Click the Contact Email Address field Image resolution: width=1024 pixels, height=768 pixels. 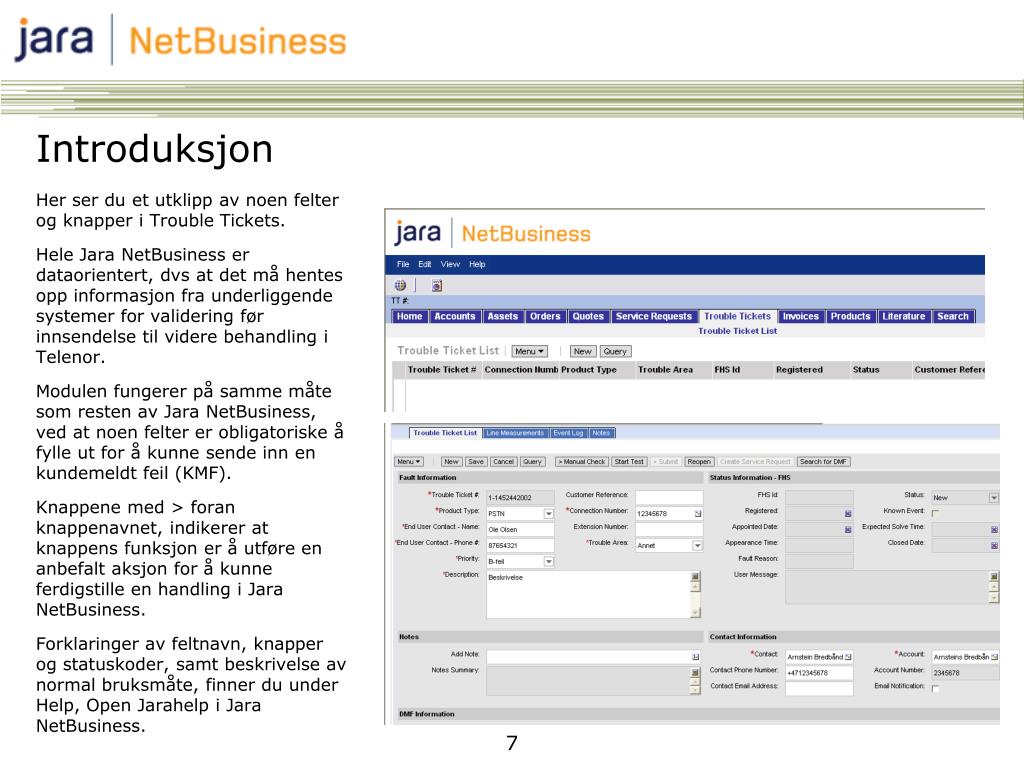tap(819, 688)
